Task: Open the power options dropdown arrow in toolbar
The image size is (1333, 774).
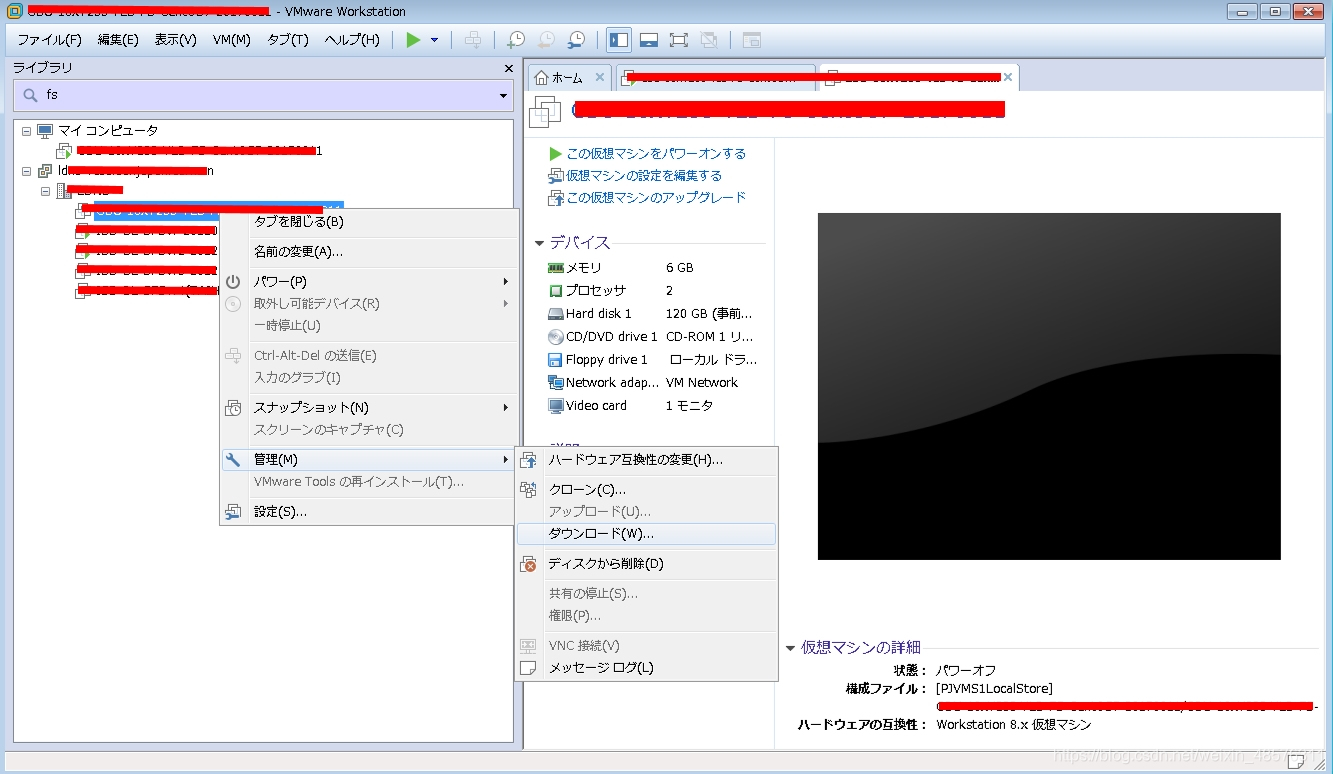Action: pyautogui.click(x=434, y=40)
